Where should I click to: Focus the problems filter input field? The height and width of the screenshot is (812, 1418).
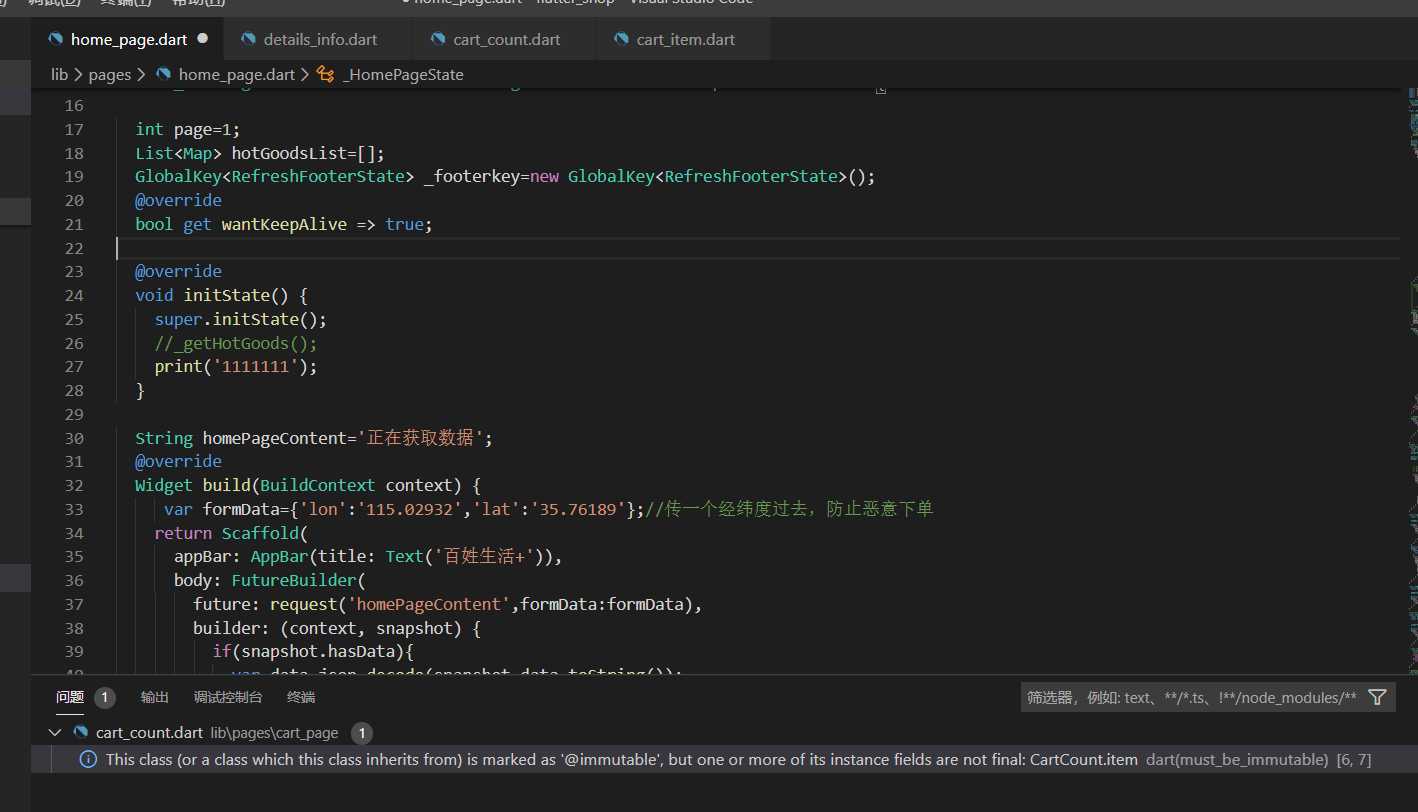1191,697
